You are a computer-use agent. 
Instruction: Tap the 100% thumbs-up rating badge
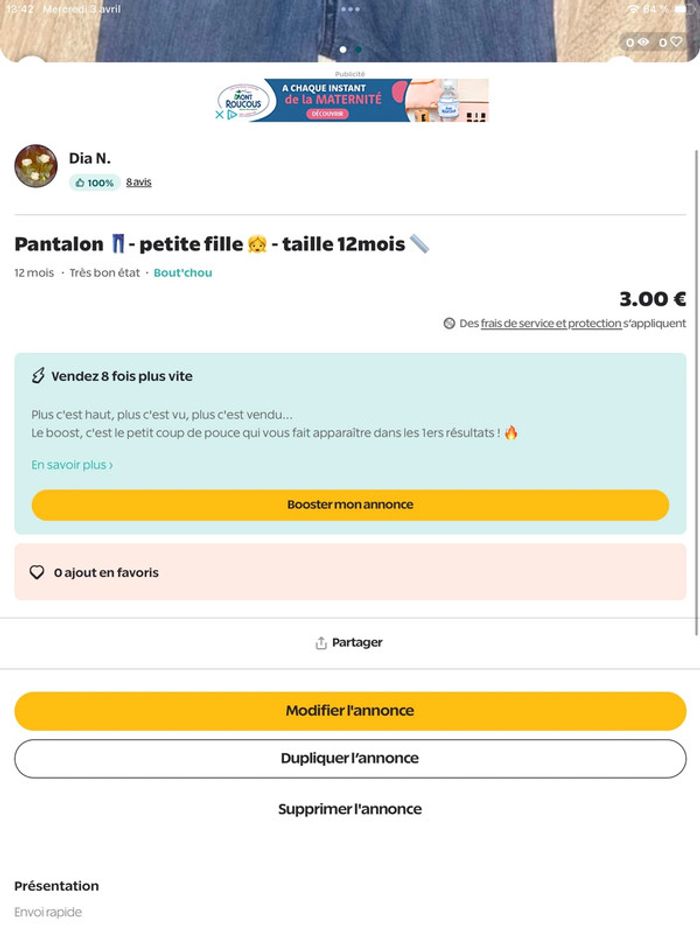coord(94,183)
